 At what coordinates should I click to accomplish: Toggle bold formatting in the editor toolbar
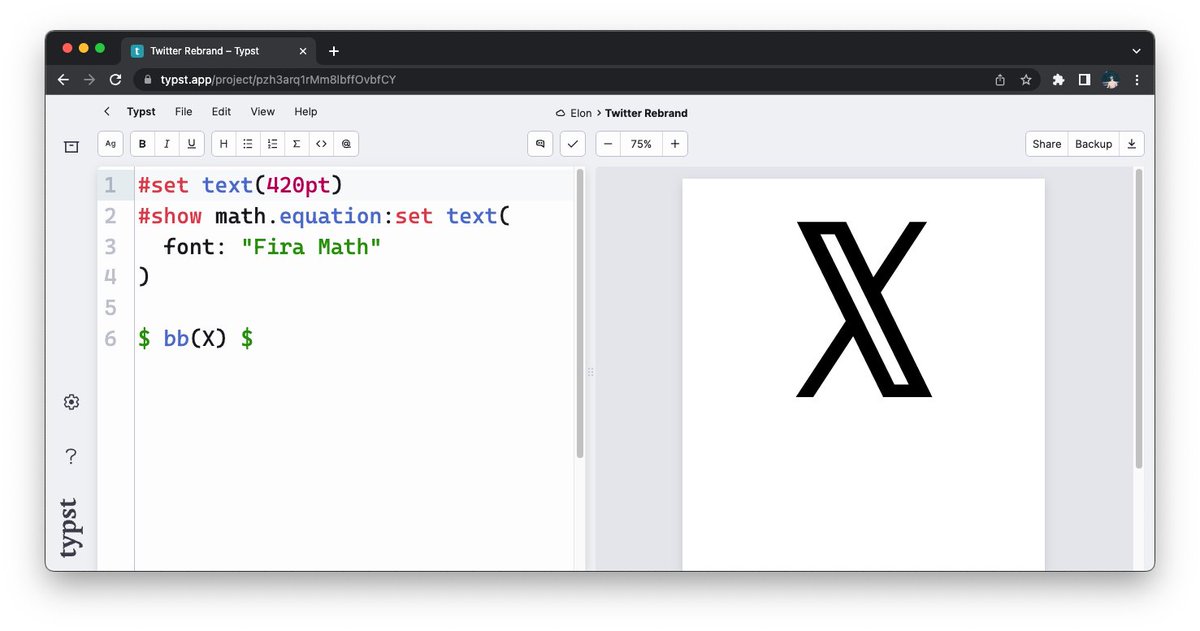click(142, 144)
